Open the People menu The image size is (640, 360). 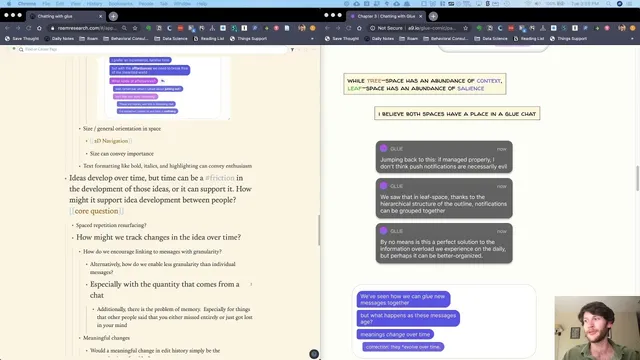click(146, 4)
